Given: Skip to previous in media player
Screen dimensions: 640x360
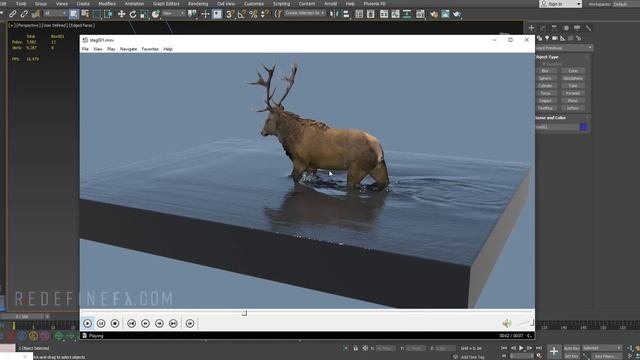Looking at the screenshot, I should (131, 323).
